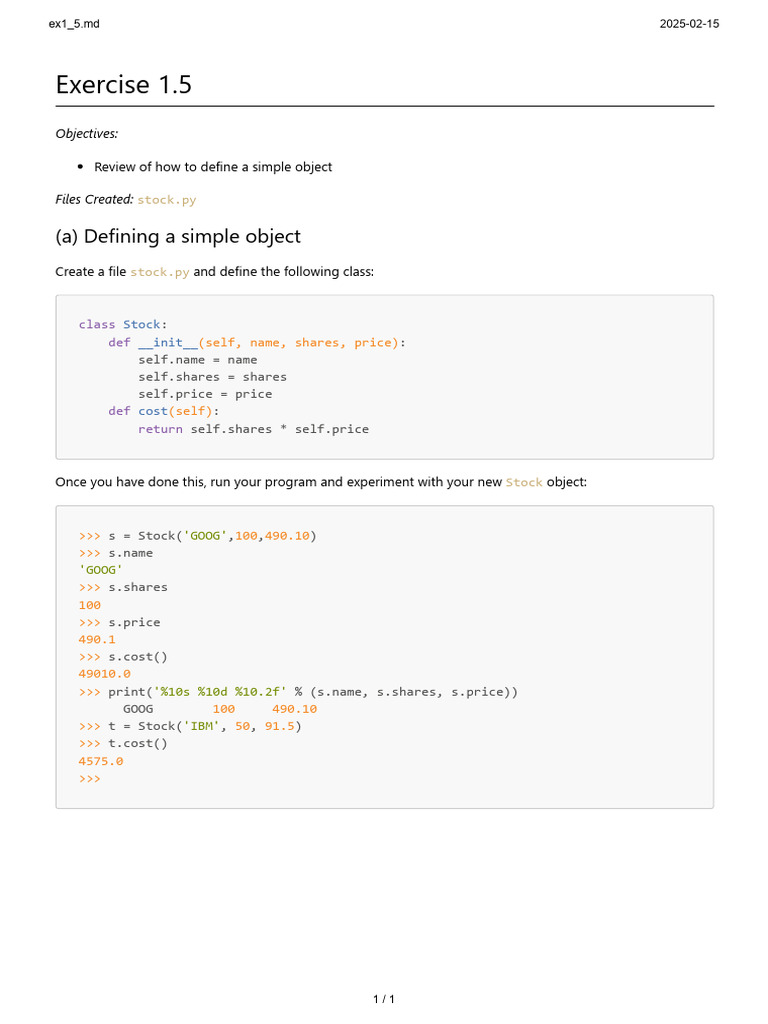Click the bullet about reviewing a simple object
Viewport: 768px width, 1024px height.
pos(213,167)
